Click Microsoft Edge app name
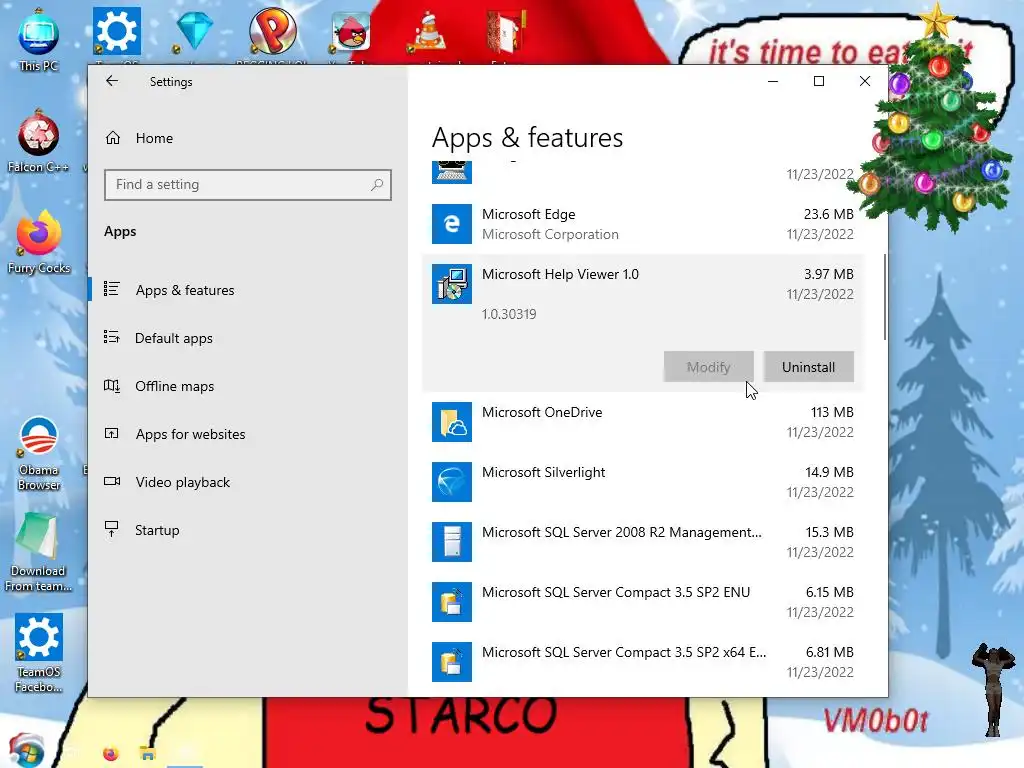The height and width of the screenshot is (768, 1024). (528, 214)
